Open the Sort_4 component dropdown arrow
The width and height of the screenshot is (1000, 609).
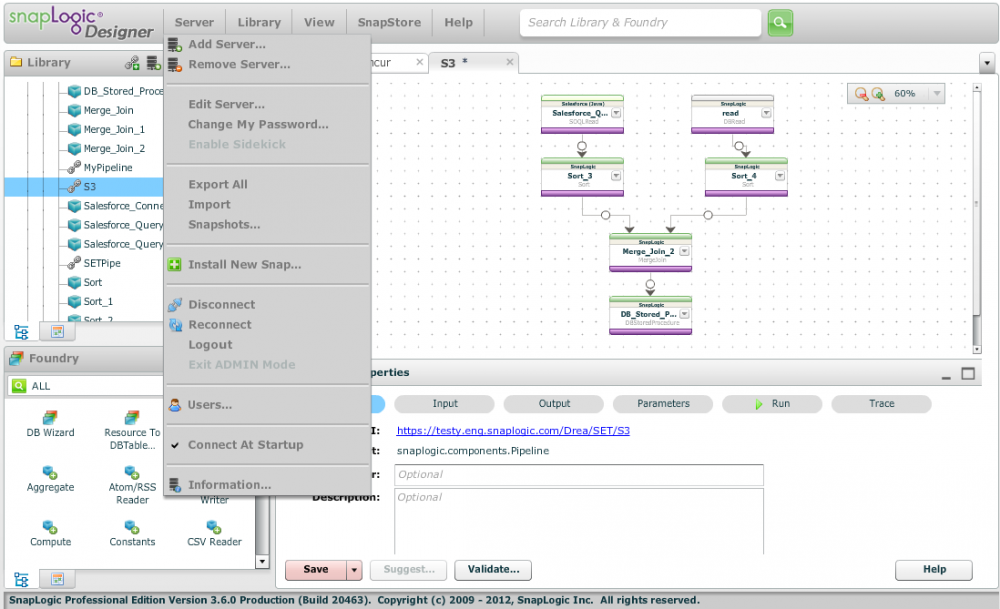[x=780, y=176]
